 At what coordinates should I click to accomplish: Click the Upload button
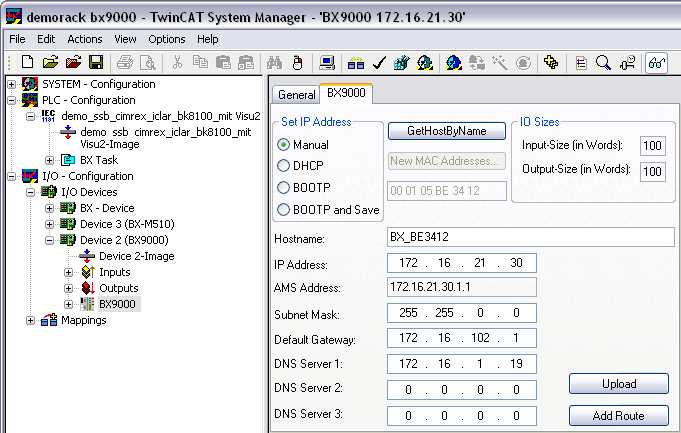pyautogui.click(x=619, y=384)
